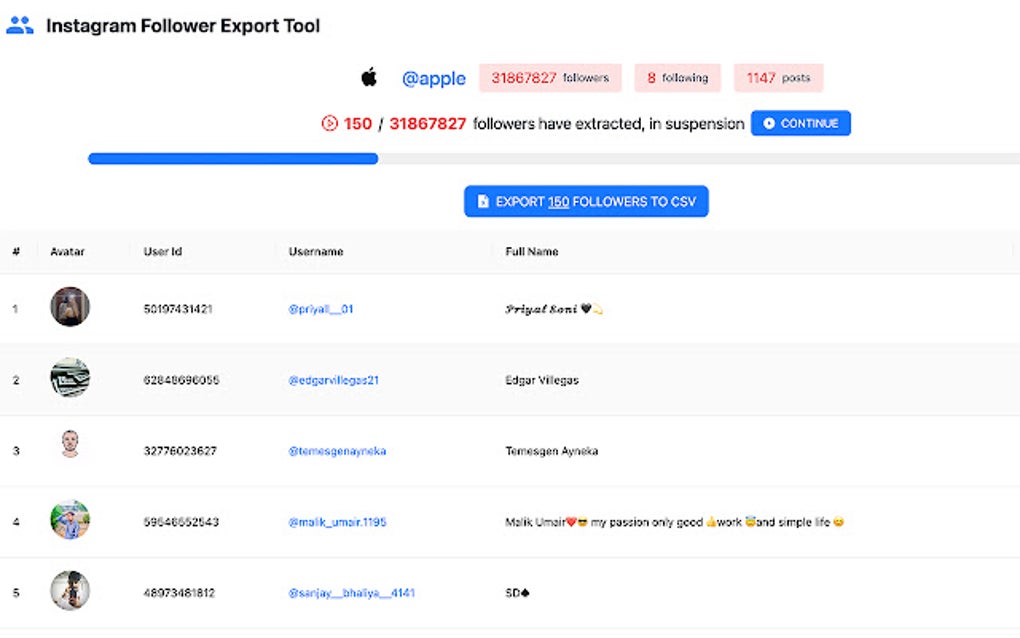Click the Avatar column header
The image size is (1020, 638).
click(x=68, y=252)
